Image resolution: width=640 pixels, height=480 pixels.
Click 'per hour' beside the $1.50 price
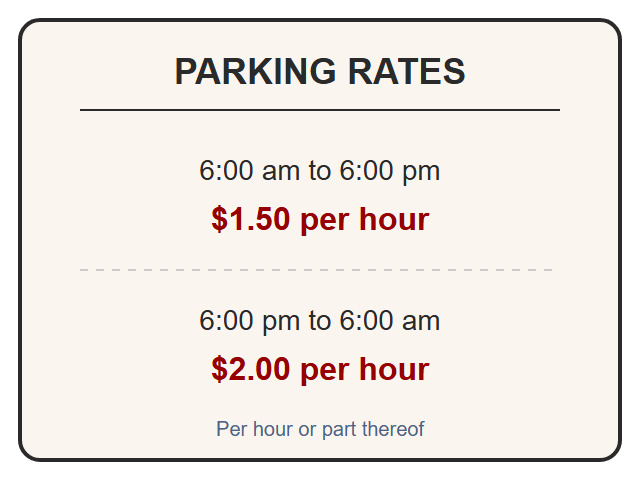(365, 220)
